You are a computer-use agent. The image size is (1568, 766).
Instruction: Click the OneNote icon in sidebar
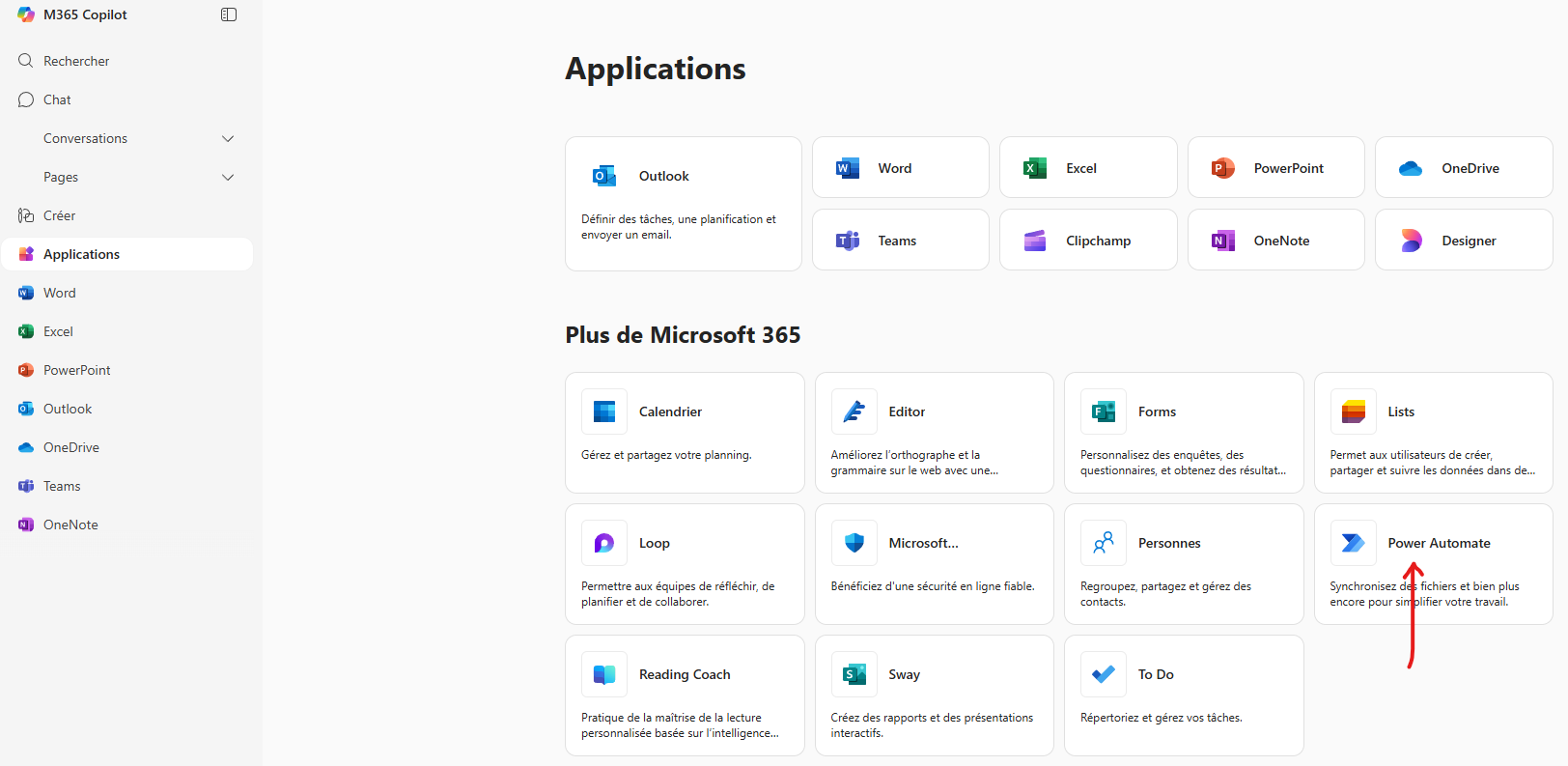click(26, 525)
